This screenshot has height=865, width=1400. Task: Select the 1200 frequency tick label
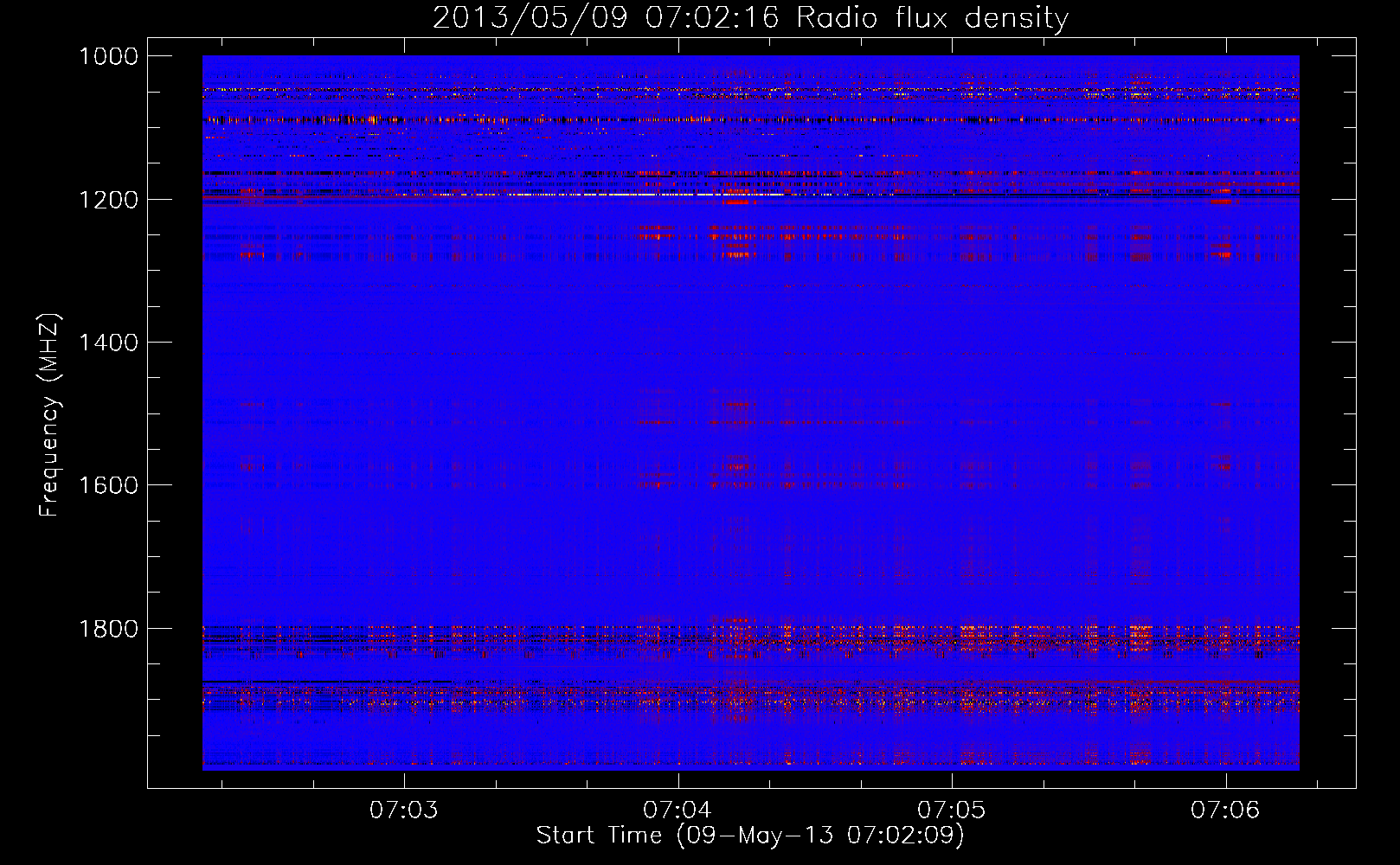(x=108, y=200)
